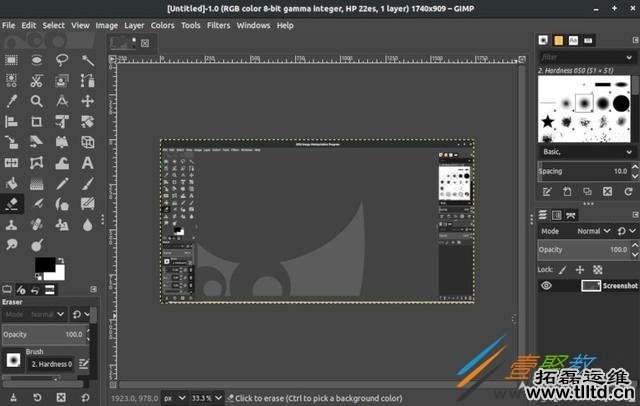This screenshot has height=406, width=640.
Task: Switch to the Channels tab
Action: (x=556, y=215)
